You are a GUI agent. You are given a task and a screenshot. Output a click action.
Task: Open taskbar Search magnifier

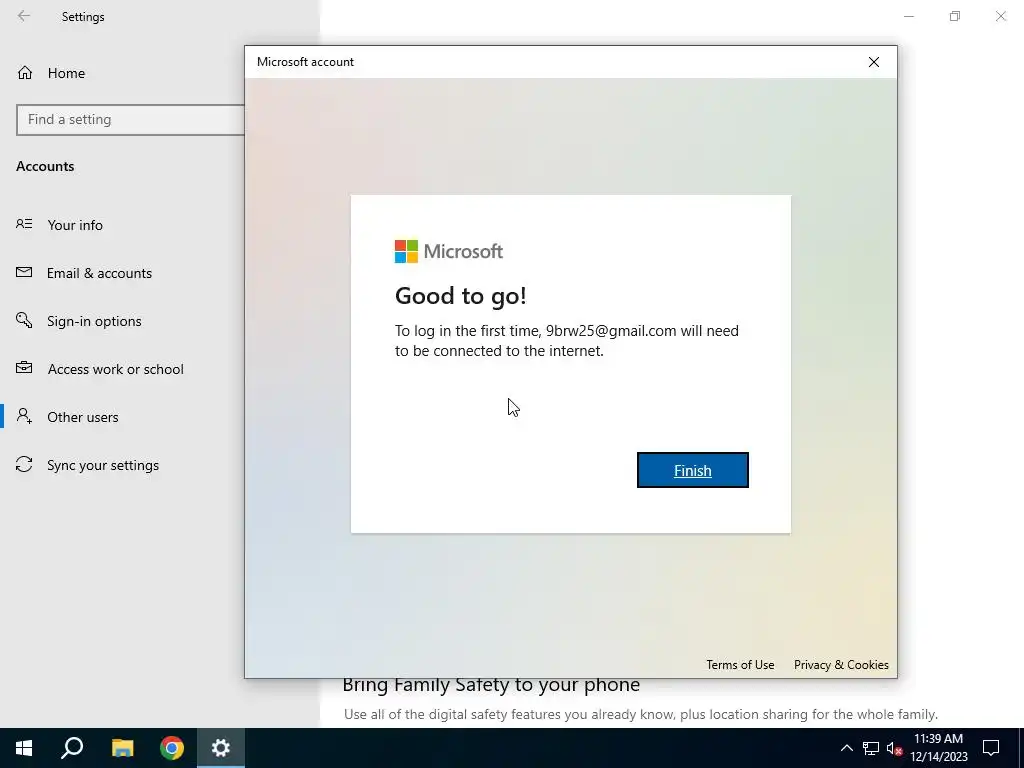[x=72, y=748]
